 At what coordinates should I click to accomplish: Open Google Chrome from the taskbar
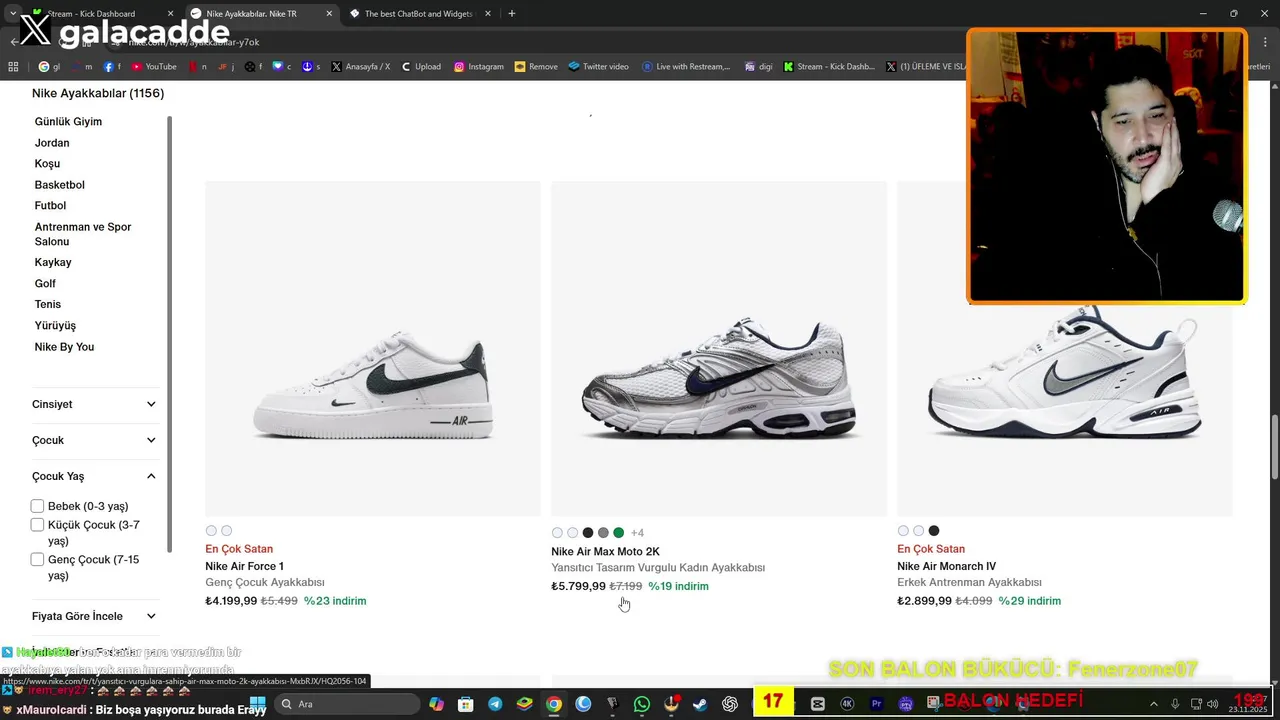coord(554,704)
